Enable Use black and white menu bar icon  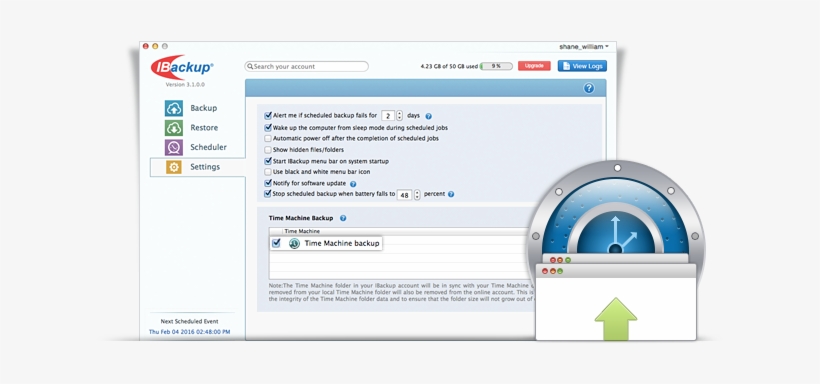(x=268, y=172)
